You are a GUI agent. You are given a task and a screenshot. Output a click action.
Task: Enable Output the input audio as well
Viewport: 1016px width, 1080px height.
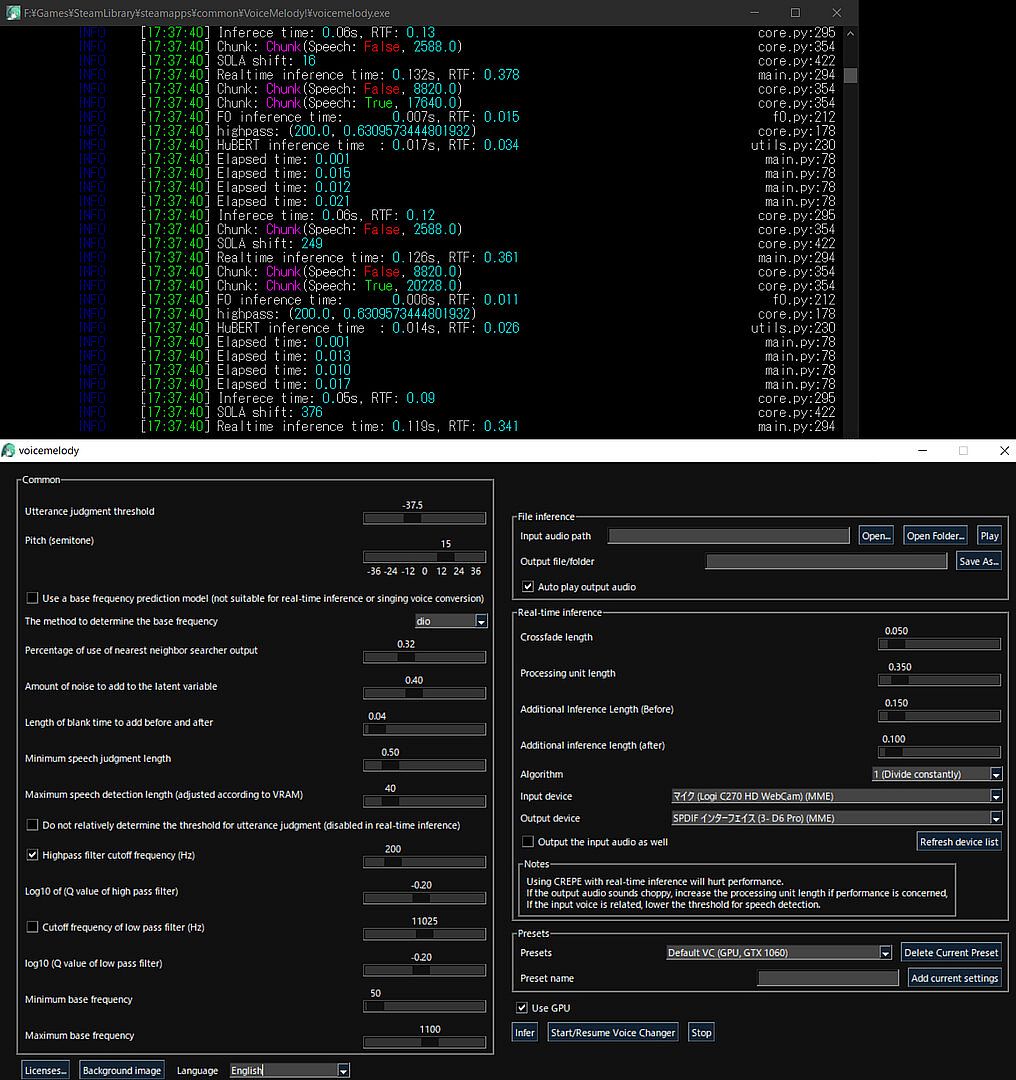(528, 842)
